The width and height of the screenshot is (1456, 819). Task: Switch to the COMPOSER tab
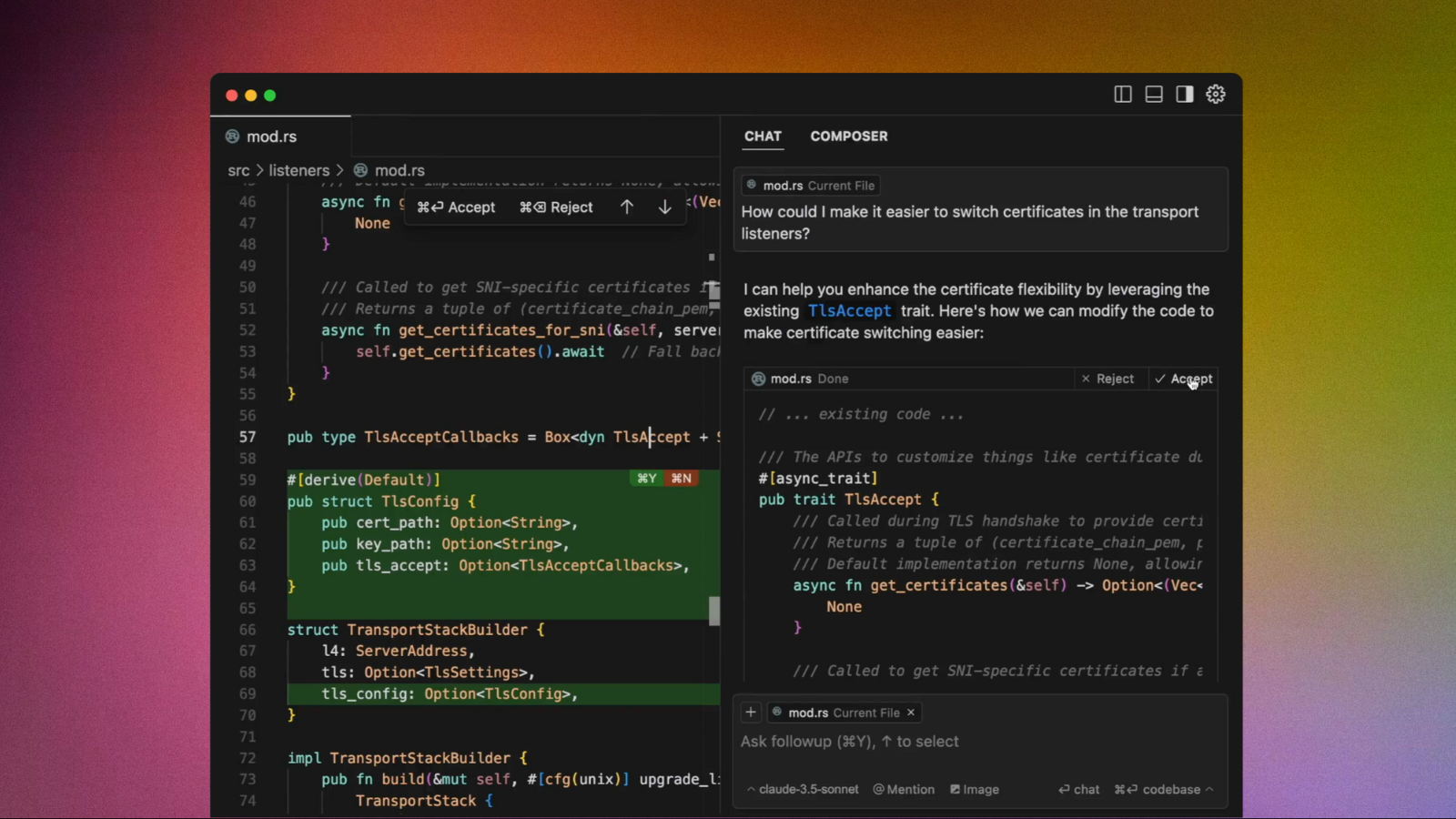coord(849,136)
